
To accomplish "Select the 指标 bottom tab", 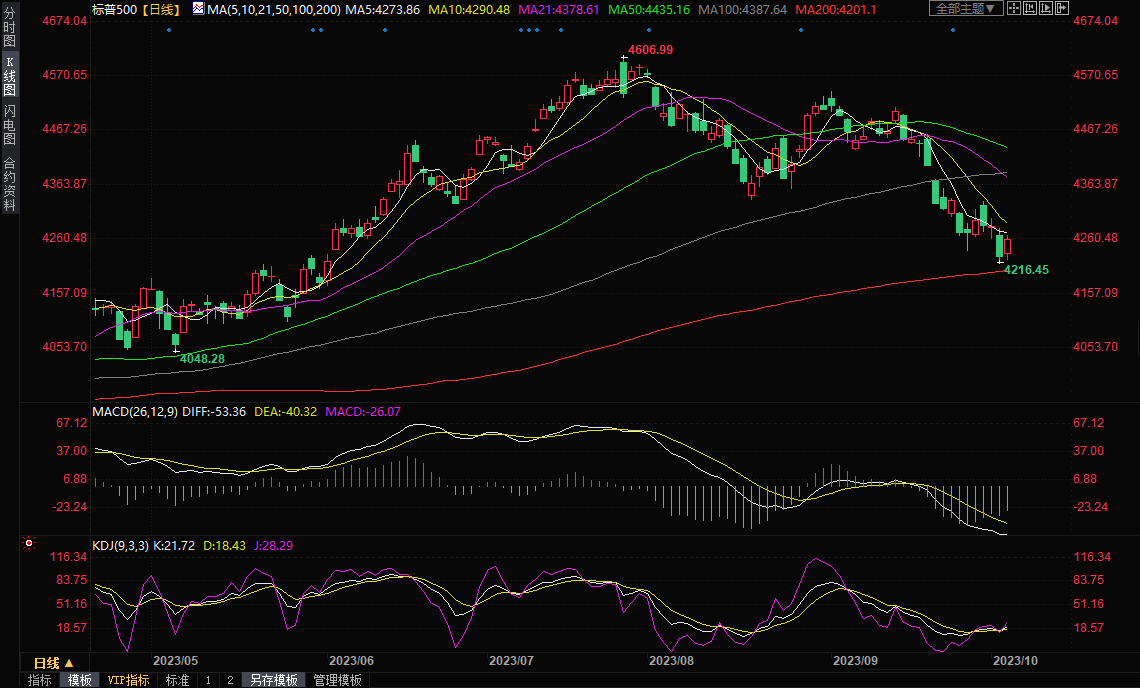I will tap(40, 680).
